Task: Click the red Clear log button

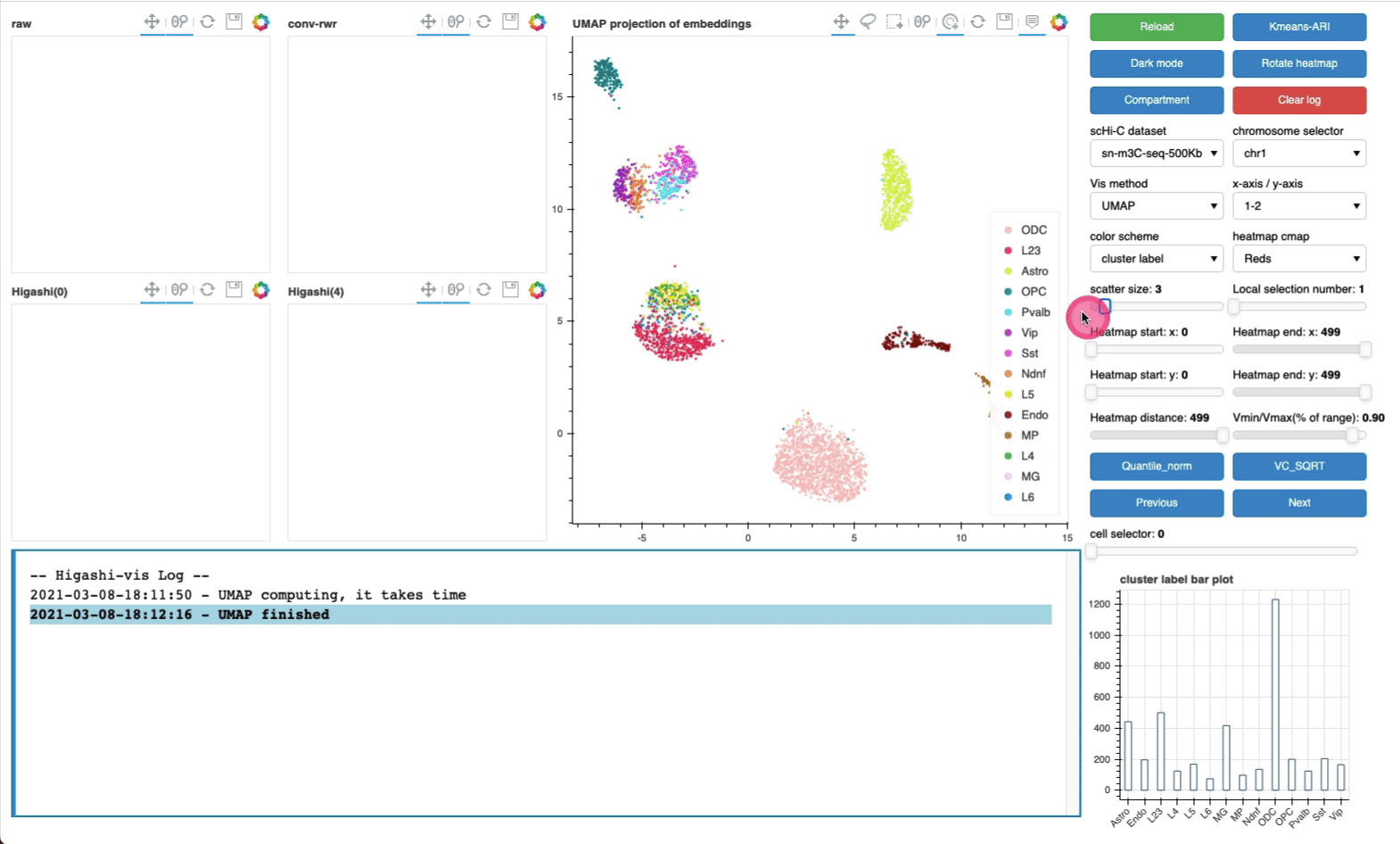Action: [x=1298, y=100]
